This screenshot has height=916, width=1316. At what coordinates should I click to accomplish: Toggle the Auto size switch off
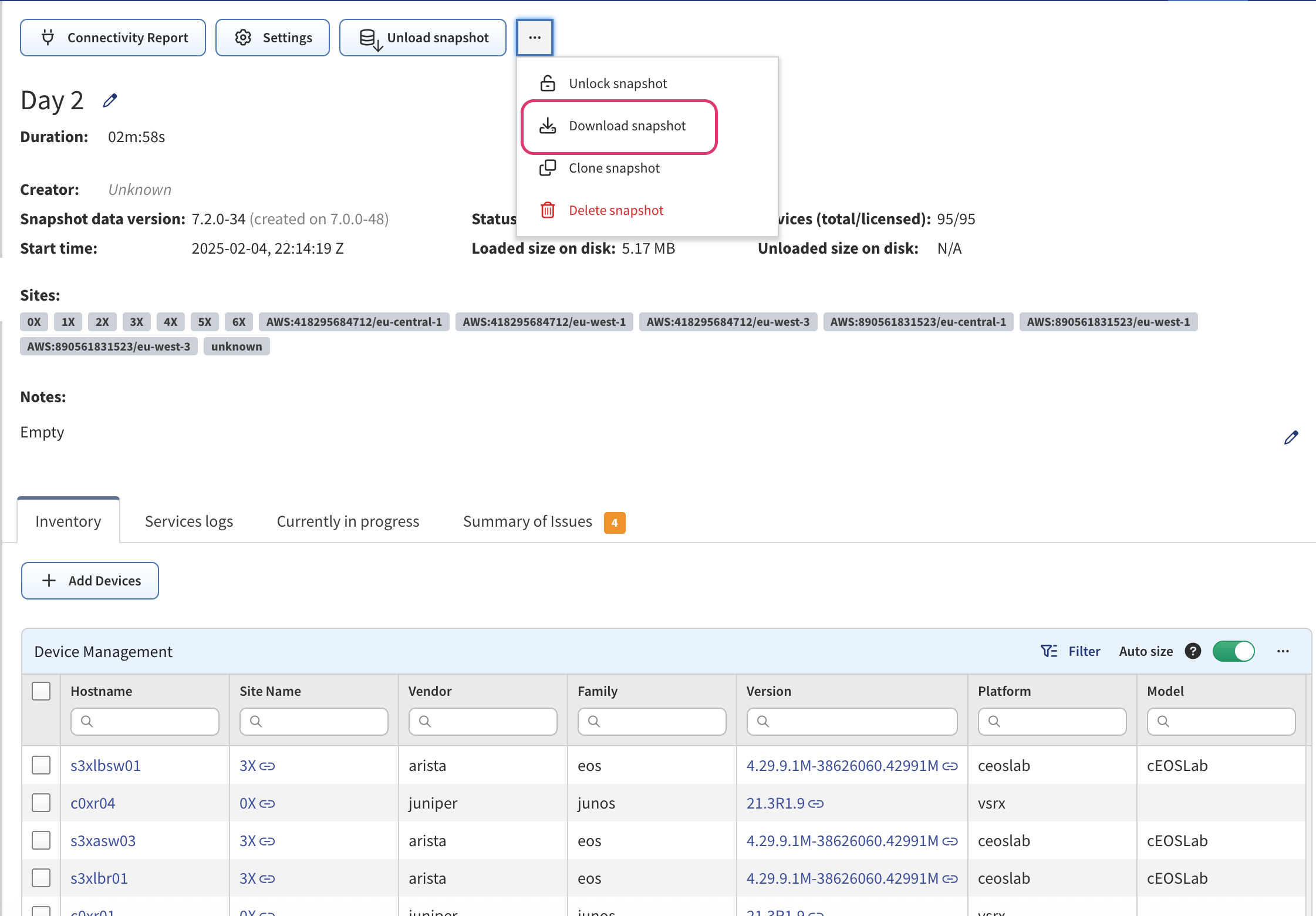[x=1234, y=651]
